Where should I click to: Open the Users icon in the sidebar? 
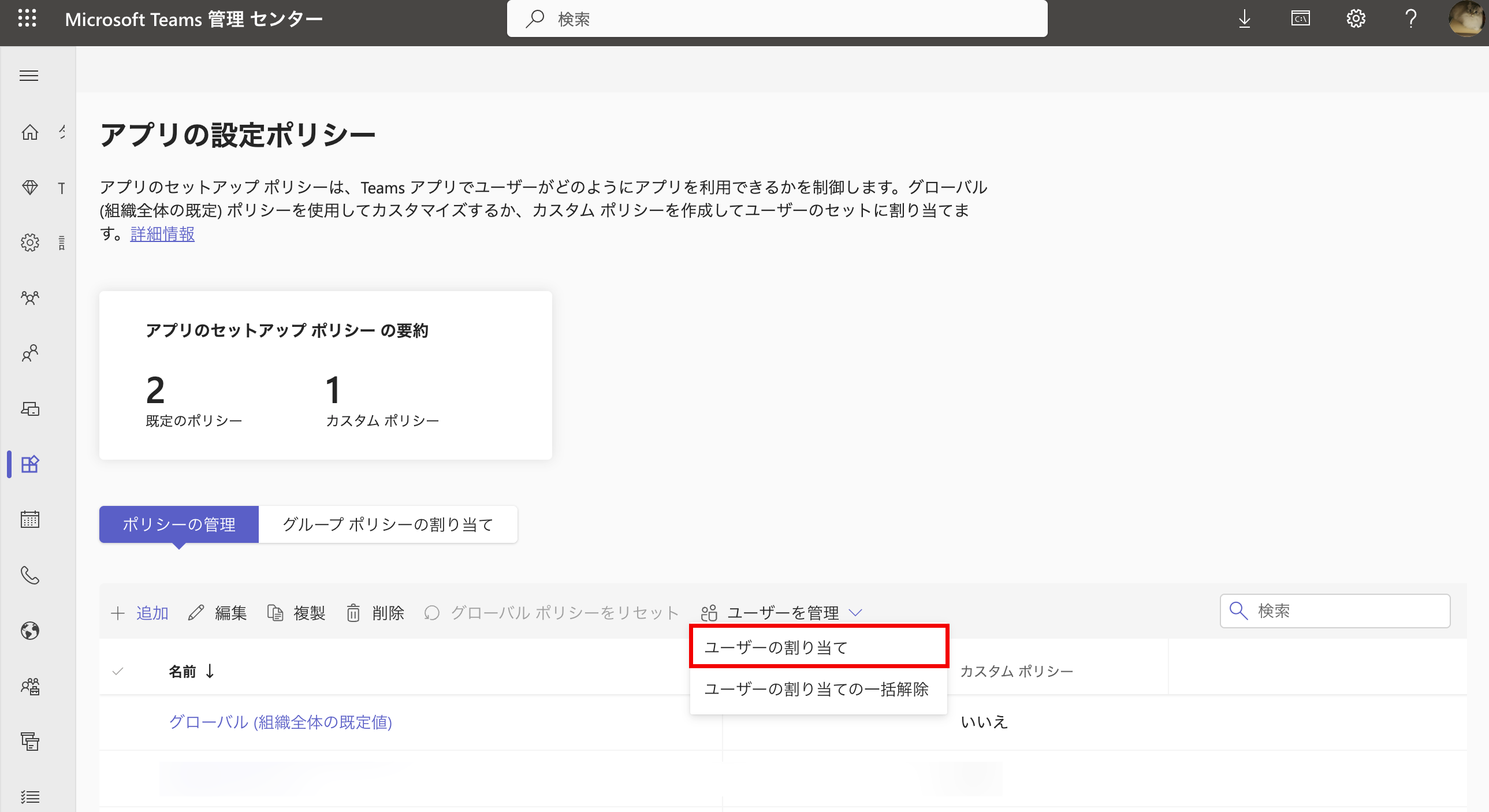click(29, 352)
